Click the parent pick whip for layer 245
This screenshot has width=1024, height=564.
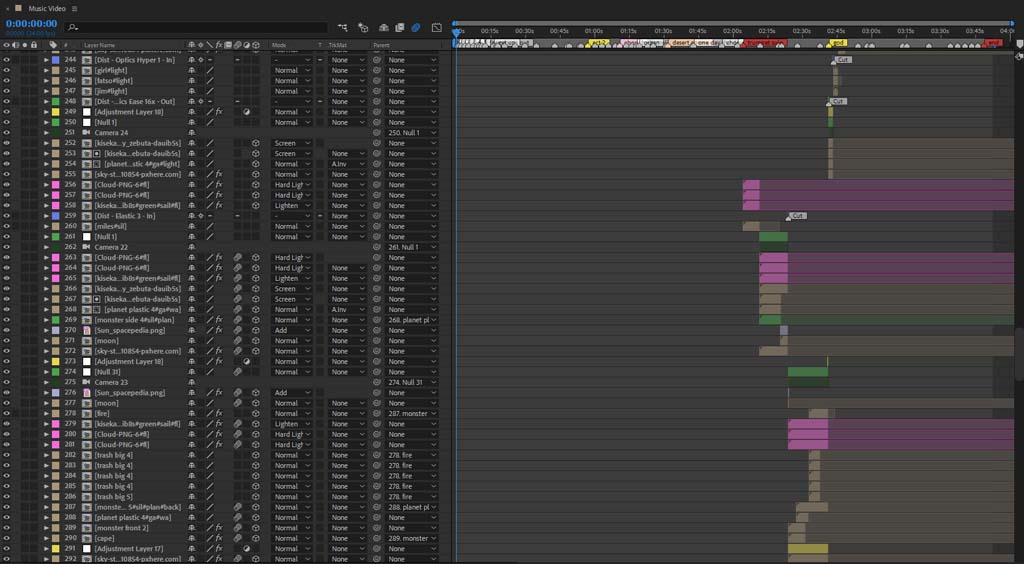coord(377,70)
